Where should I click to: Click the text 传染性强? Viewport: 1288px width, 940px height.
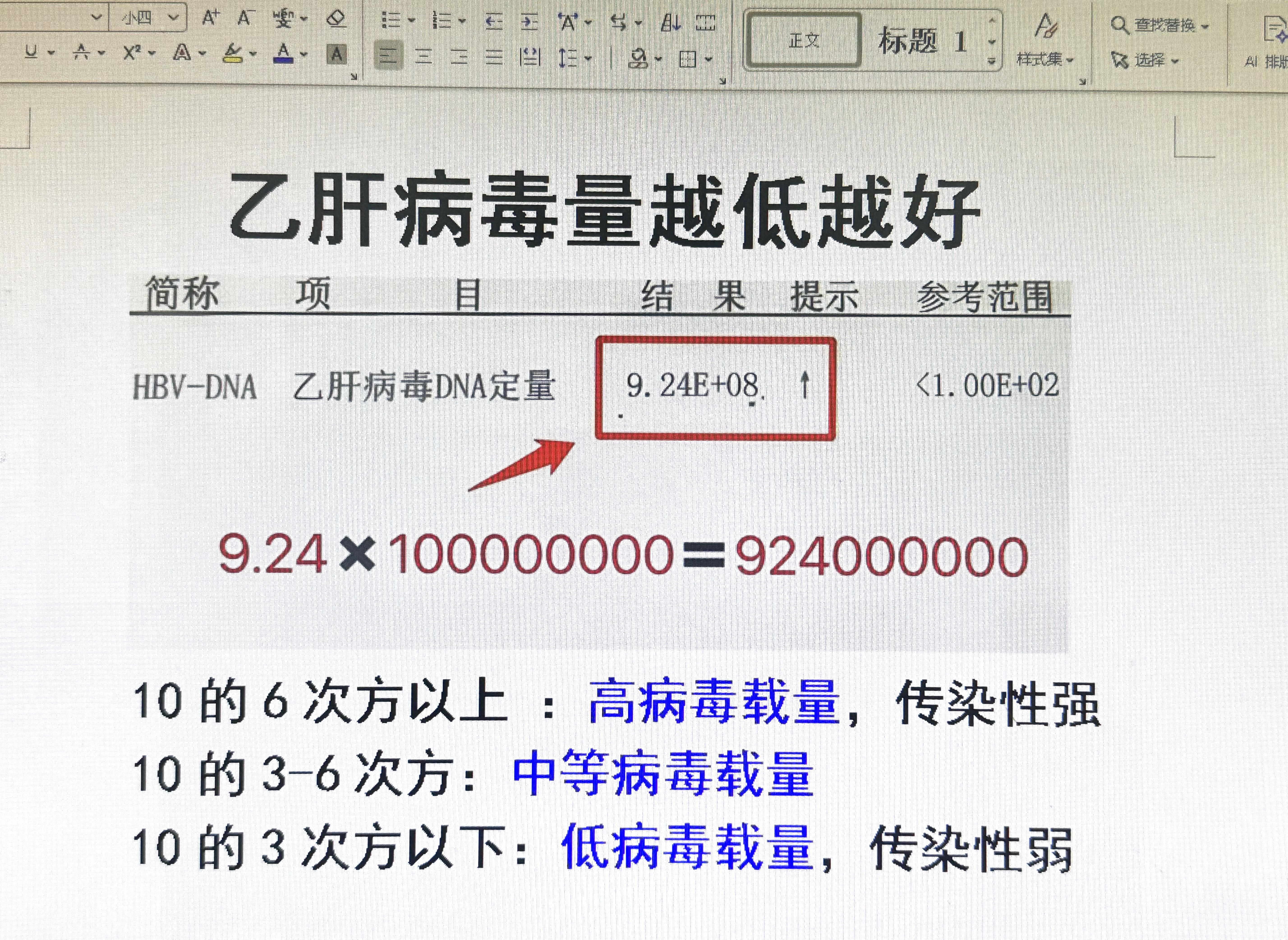click(x=998, y=703)
